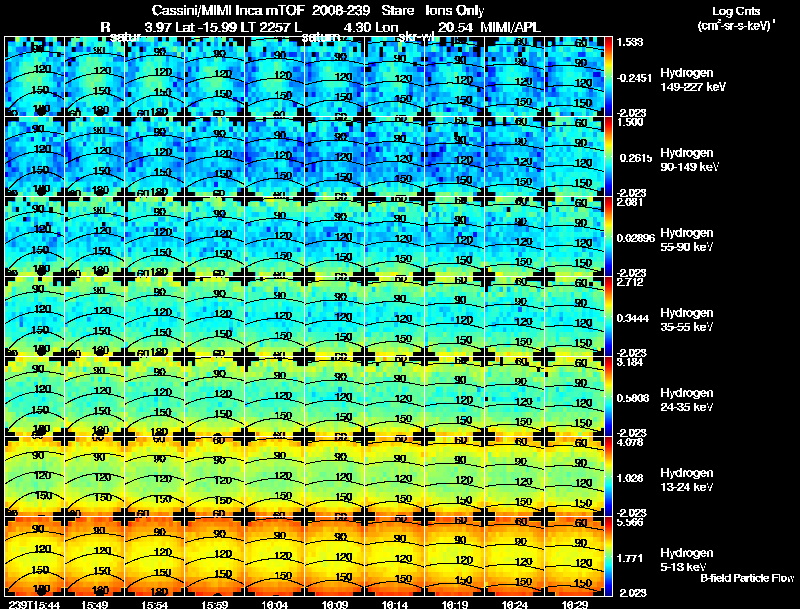Open the 149-227 keV image panel at 16:29
800x609 pixels.
click(574, 77)
